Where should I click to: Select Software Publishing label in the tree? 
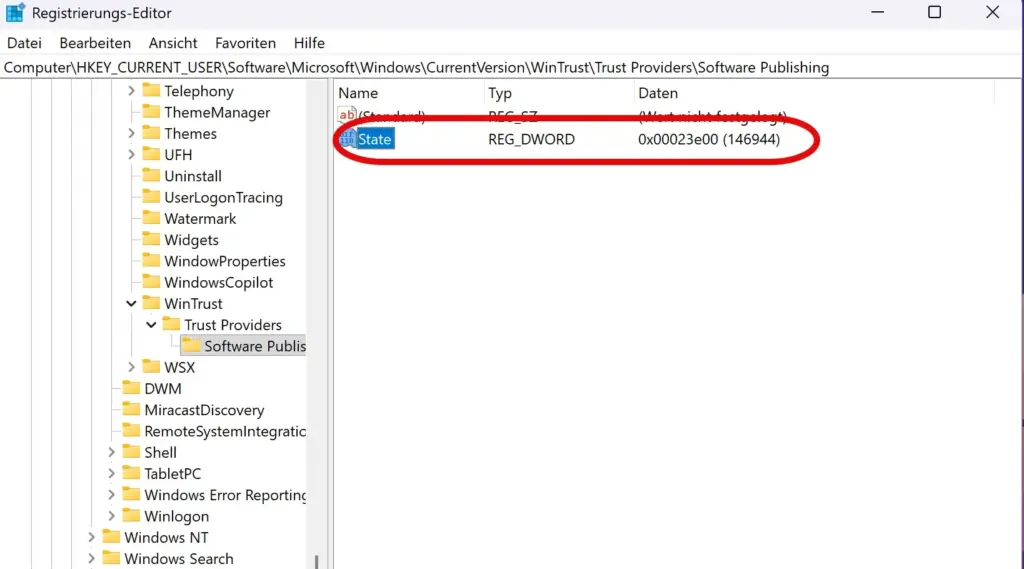click(x=255, y=346)
